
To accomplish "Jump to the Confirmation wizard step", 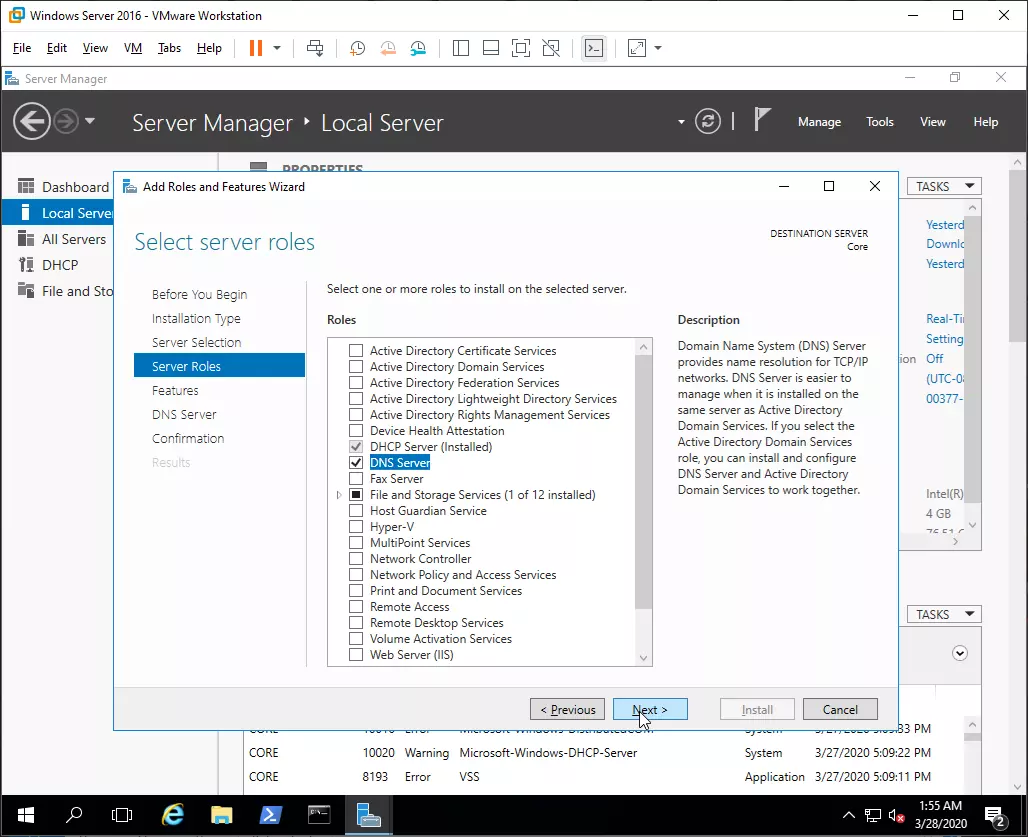I will (x=188, y=438).
